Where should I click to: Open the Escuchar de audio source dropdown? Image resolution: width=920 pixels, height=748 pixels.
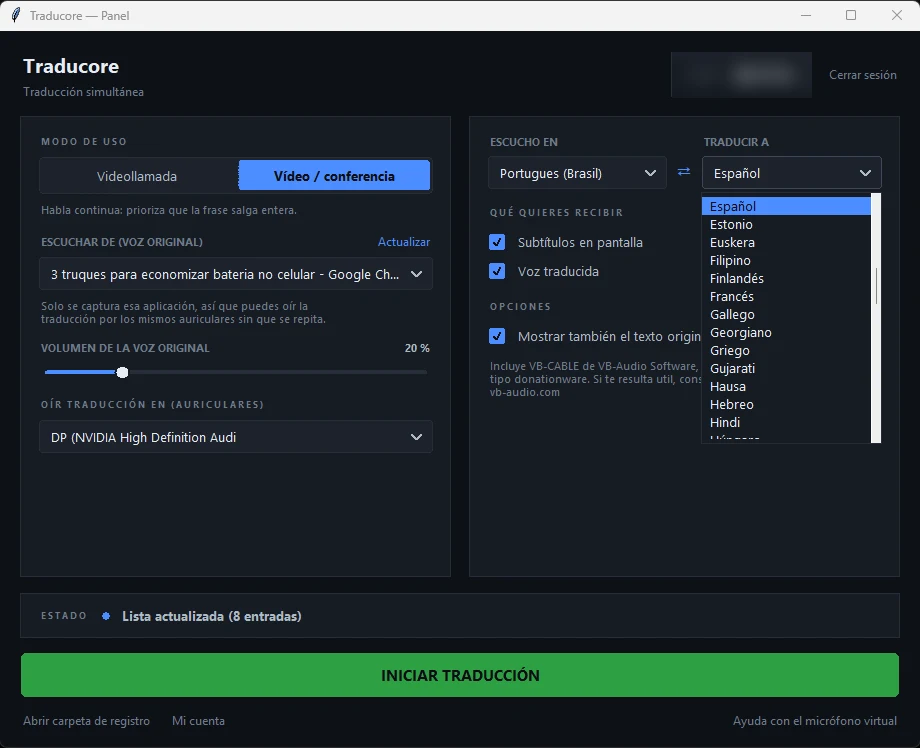click(x=236, y=274)
